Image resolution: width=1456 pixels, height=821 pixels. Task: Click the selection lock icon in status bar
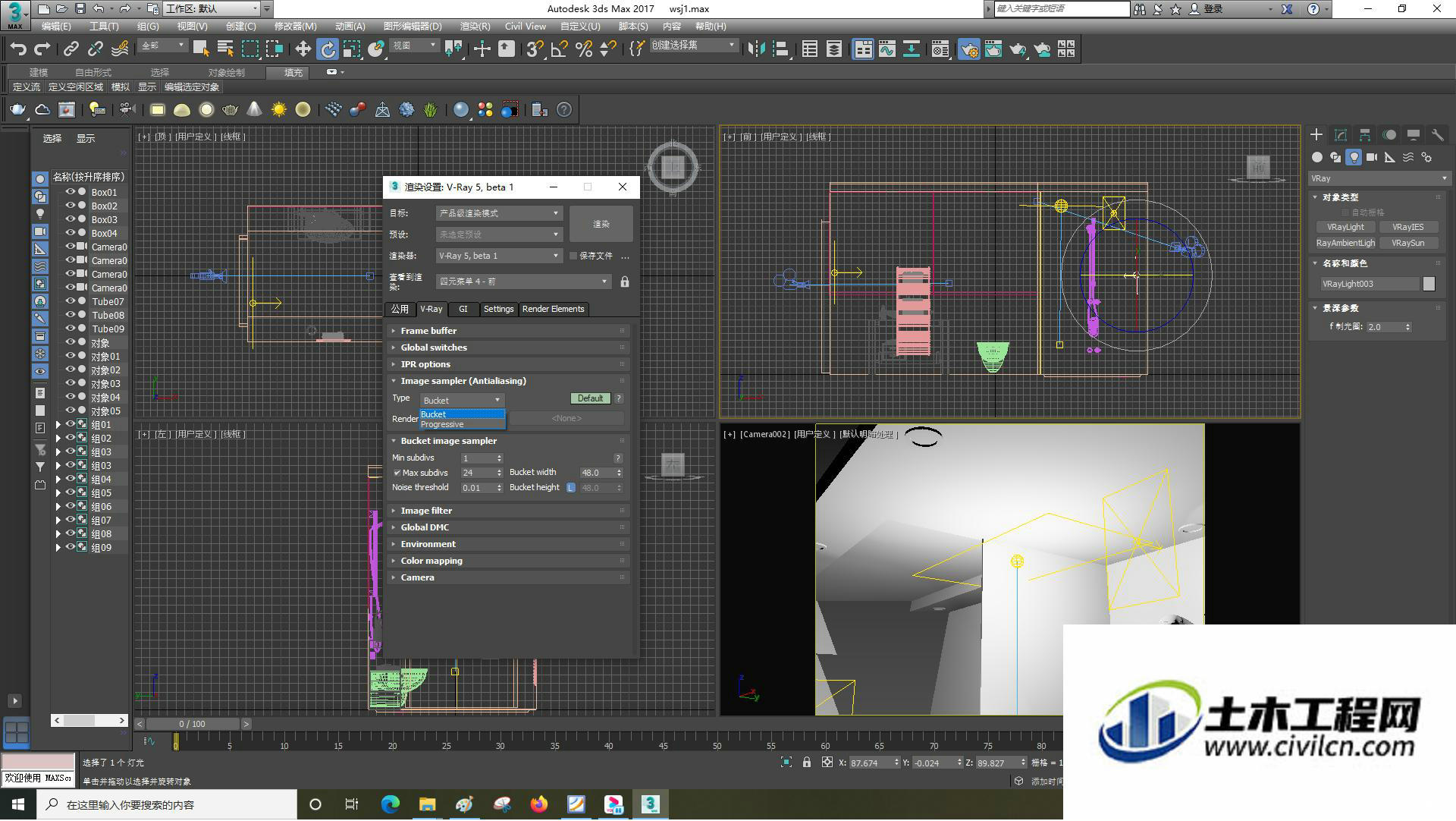807,763
